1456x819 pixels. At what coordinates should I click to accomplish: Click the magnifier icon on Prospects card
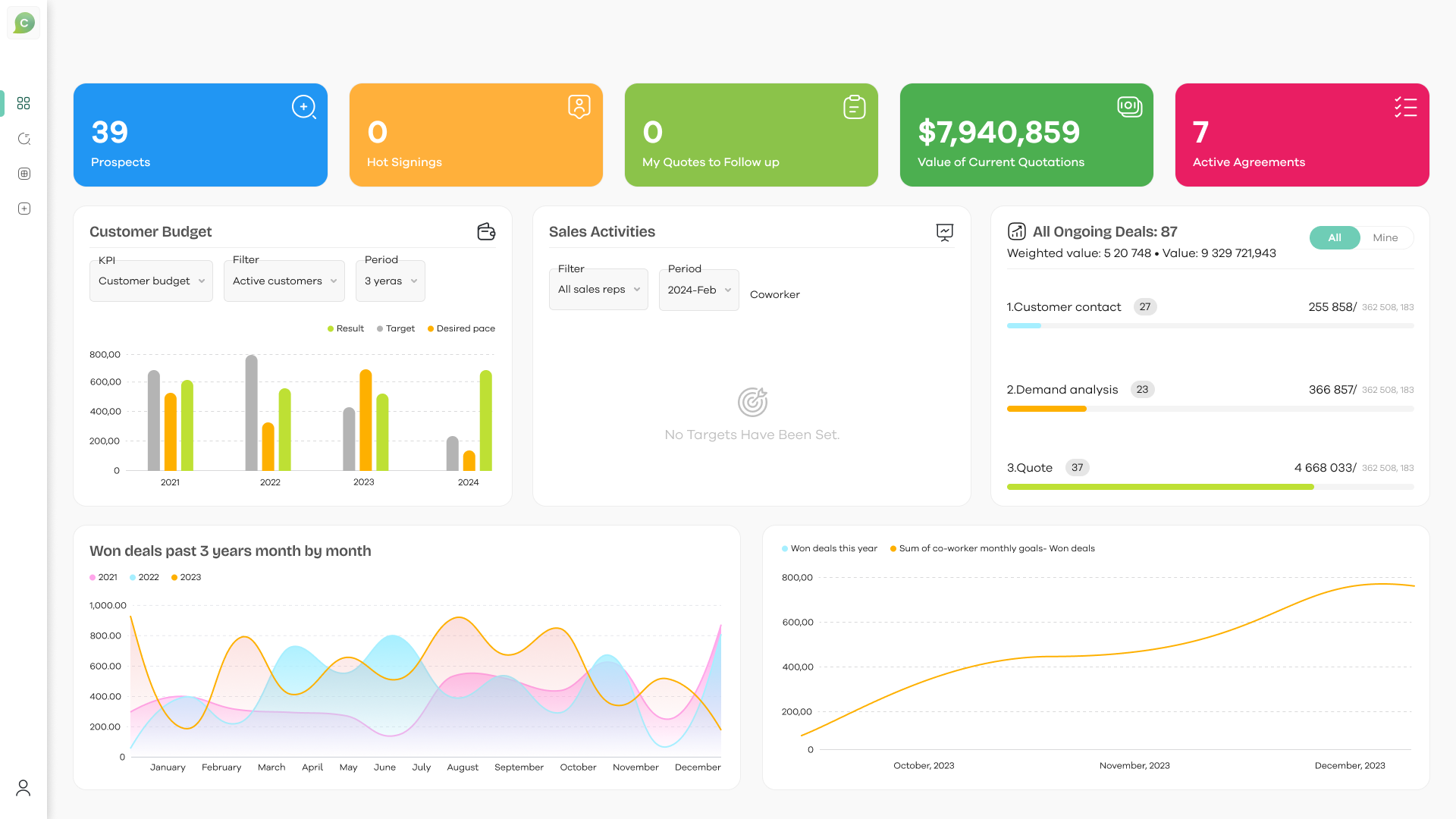(x=303, y=107)
